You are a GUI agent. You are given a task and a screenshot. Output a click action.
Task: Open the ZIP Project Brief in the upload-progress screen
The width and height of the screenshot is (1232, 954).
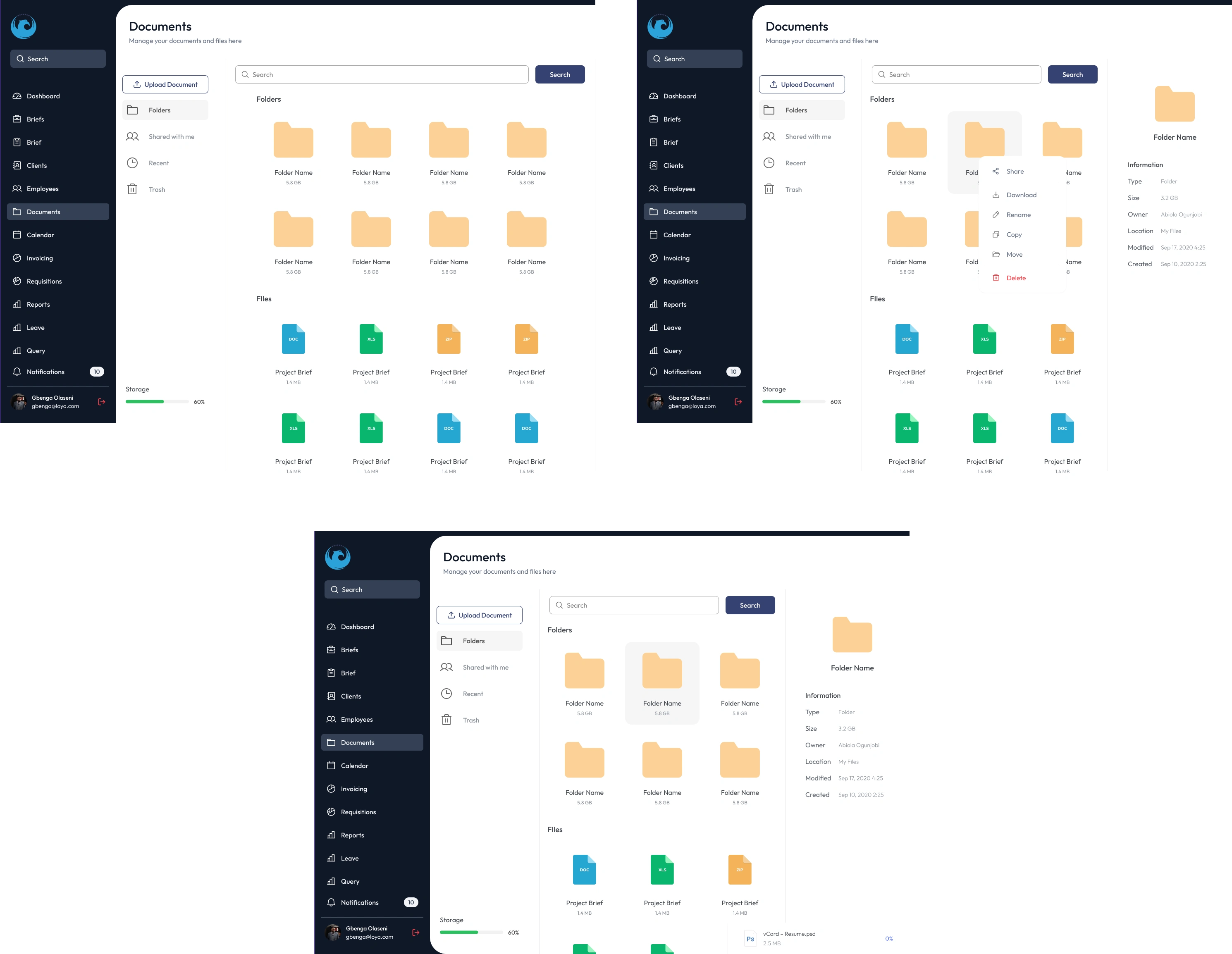coord(740,870)
